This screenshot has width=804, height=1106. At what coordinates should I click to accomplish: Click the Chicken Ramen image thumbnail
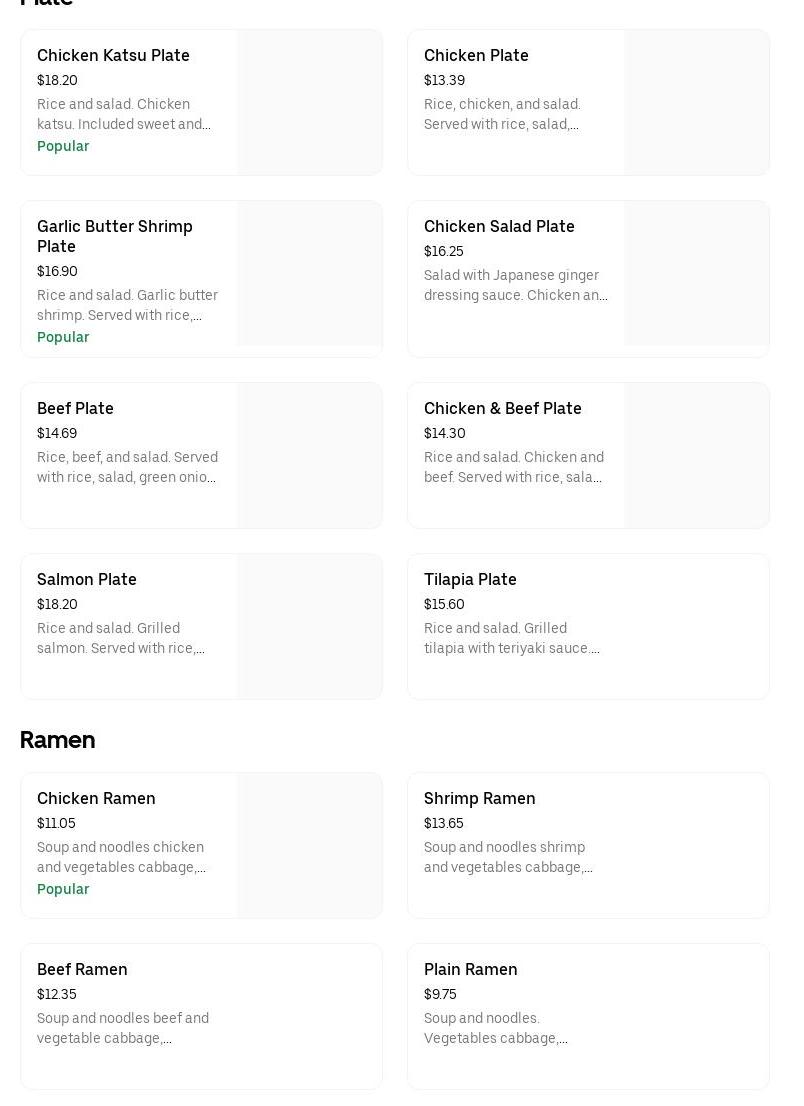pyautogui.click(x=309, y=846)
